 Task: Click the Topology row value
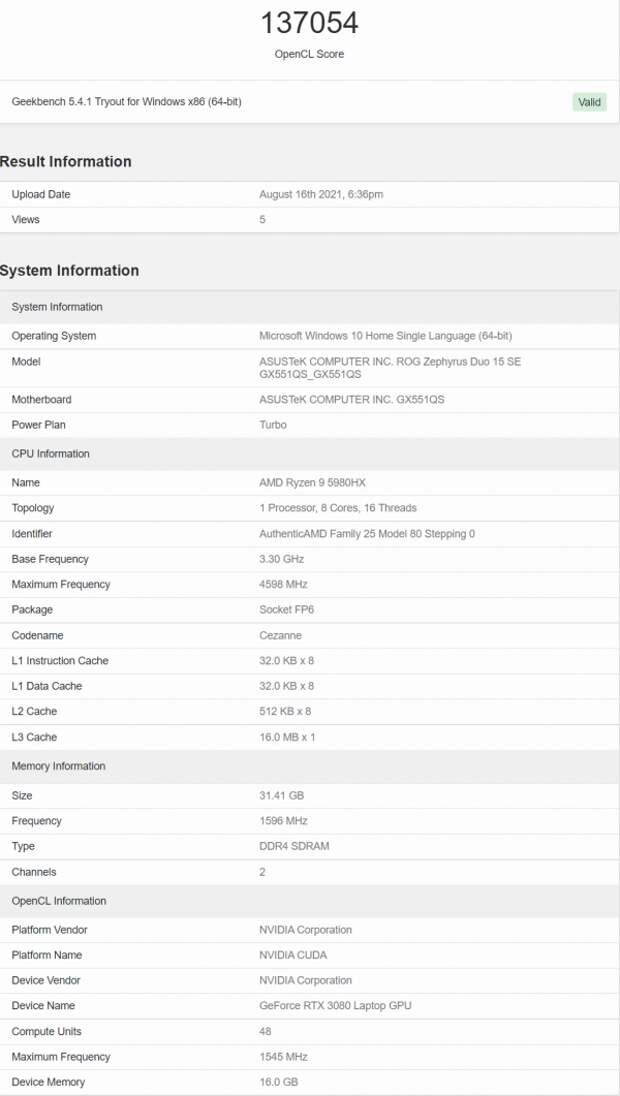[338, 508]
